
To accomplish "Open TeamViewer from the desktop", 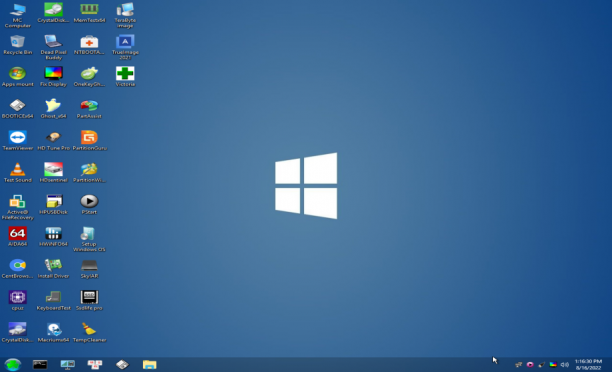I will (18, 141).
